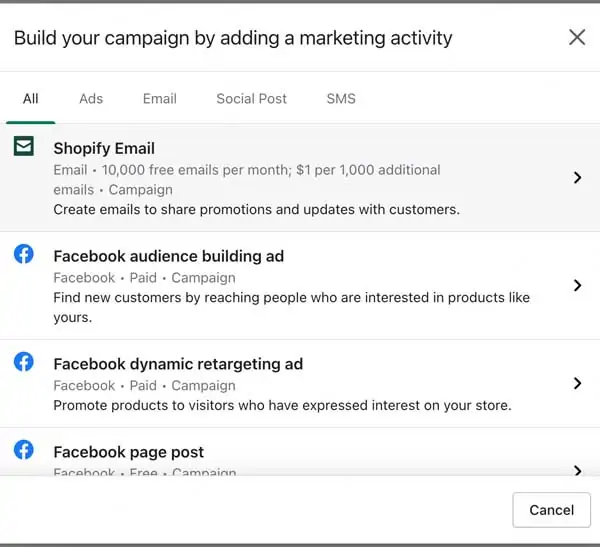The image size is (600, 547).
Task: Select the Social Post tab
Action: [x=251, y=99]
